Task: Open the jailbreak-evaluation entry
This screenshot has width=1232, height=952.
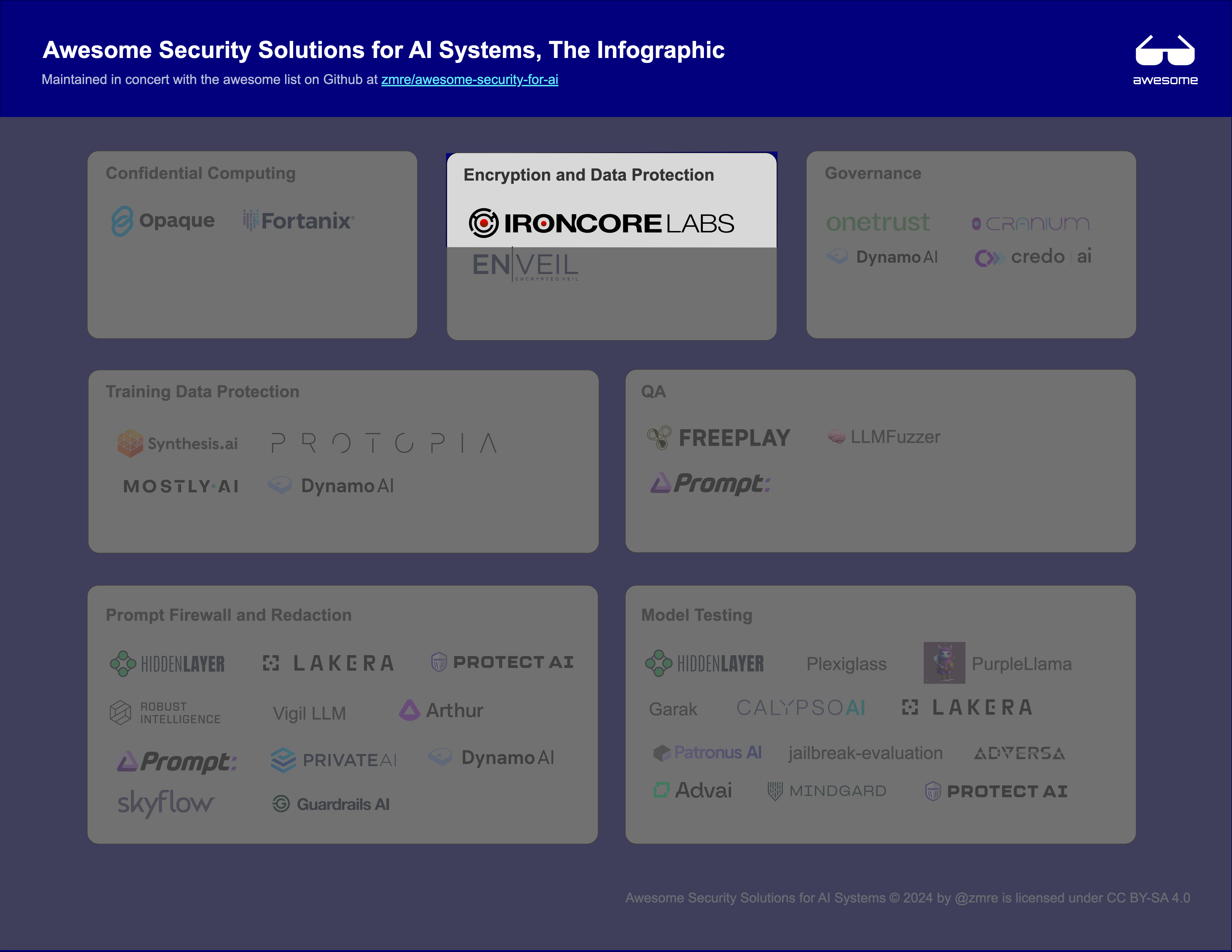Action: click(x=865, y=753)
